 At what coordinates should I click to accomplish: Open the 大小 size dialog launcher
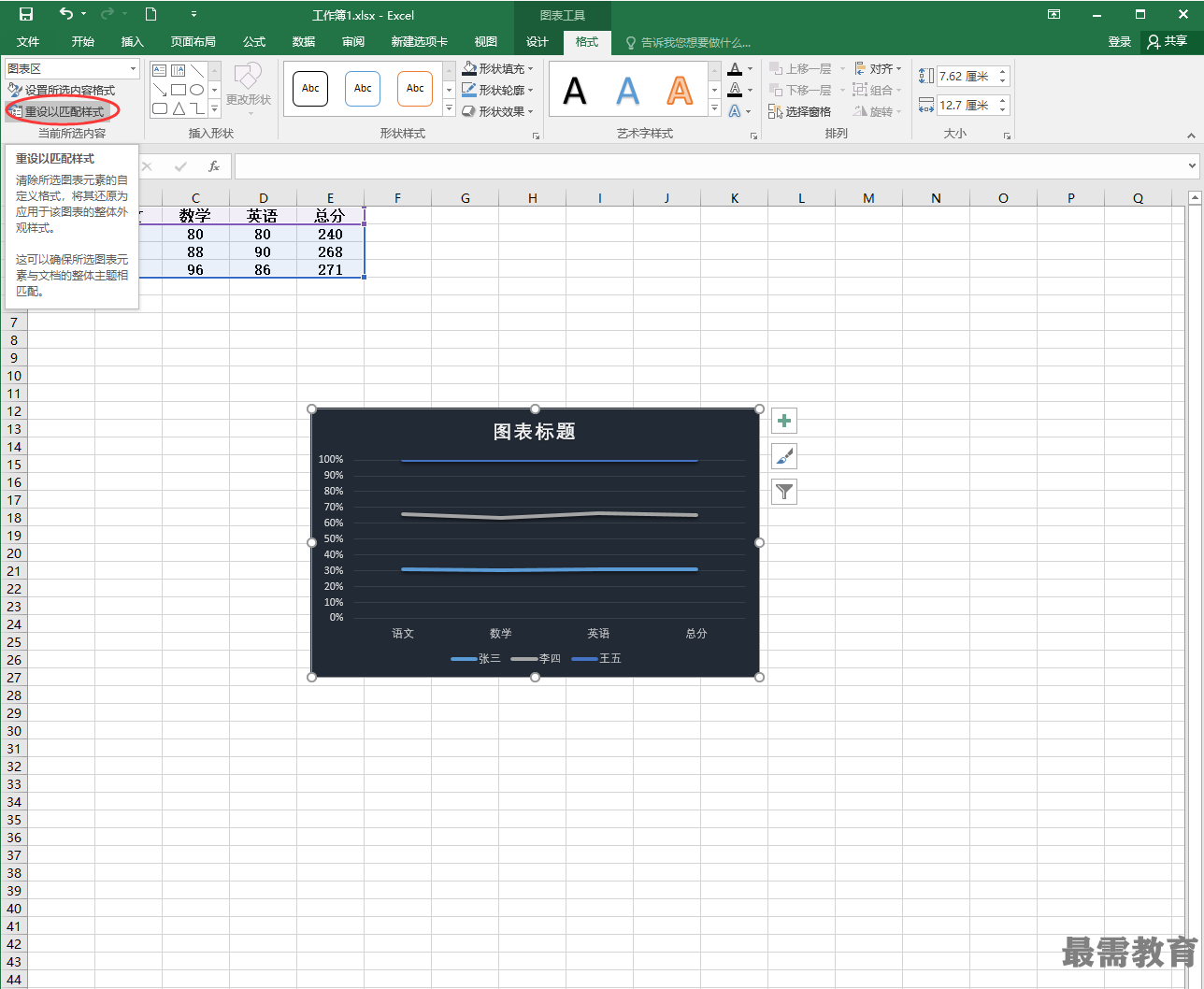(x=1007, y=136)
